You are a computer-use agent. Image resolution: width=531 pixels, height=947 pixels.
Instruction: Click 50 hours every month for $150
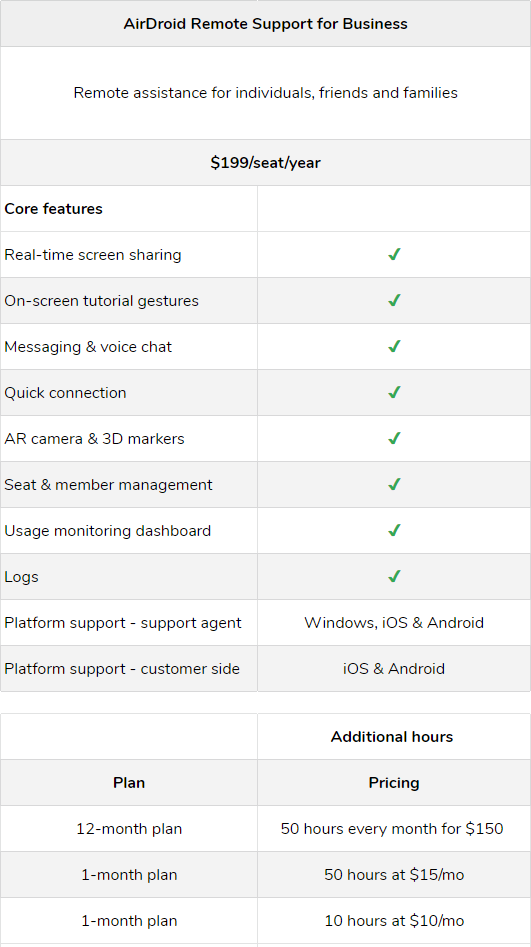click(x=392, y=829)
